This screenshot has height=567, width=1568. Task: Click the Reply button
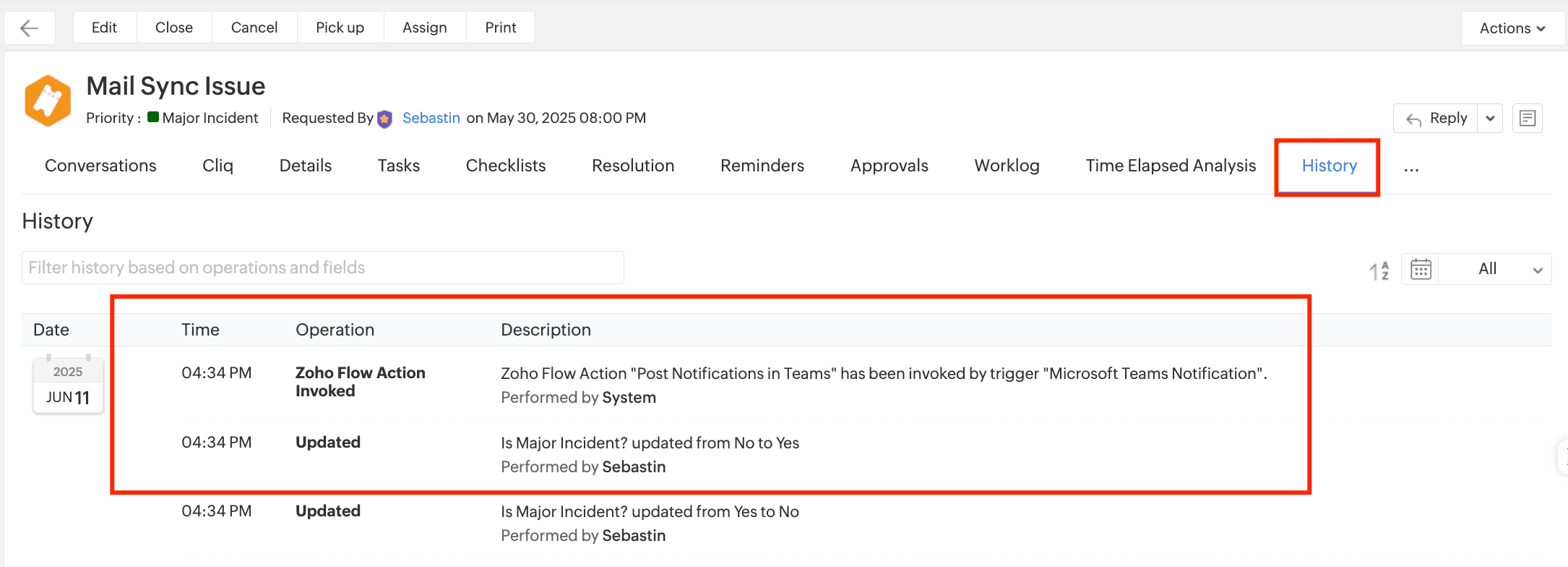pyautogui.click(x=1437, y=119)
